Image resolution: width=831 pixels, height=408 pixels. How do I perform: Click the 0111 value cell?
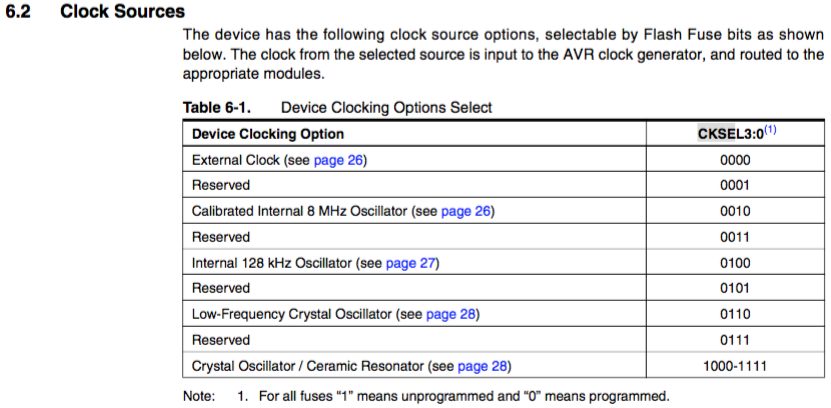pos(735,340)
